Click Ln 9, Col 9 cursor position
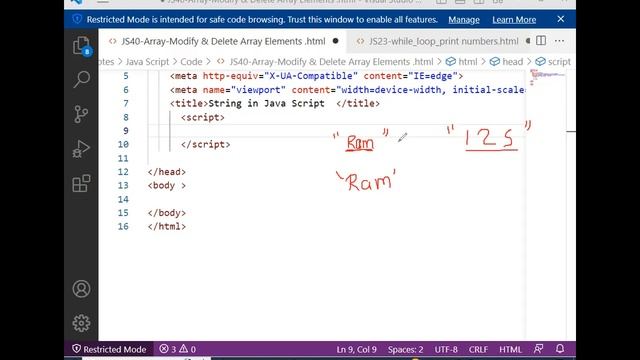 pos(356,349)
